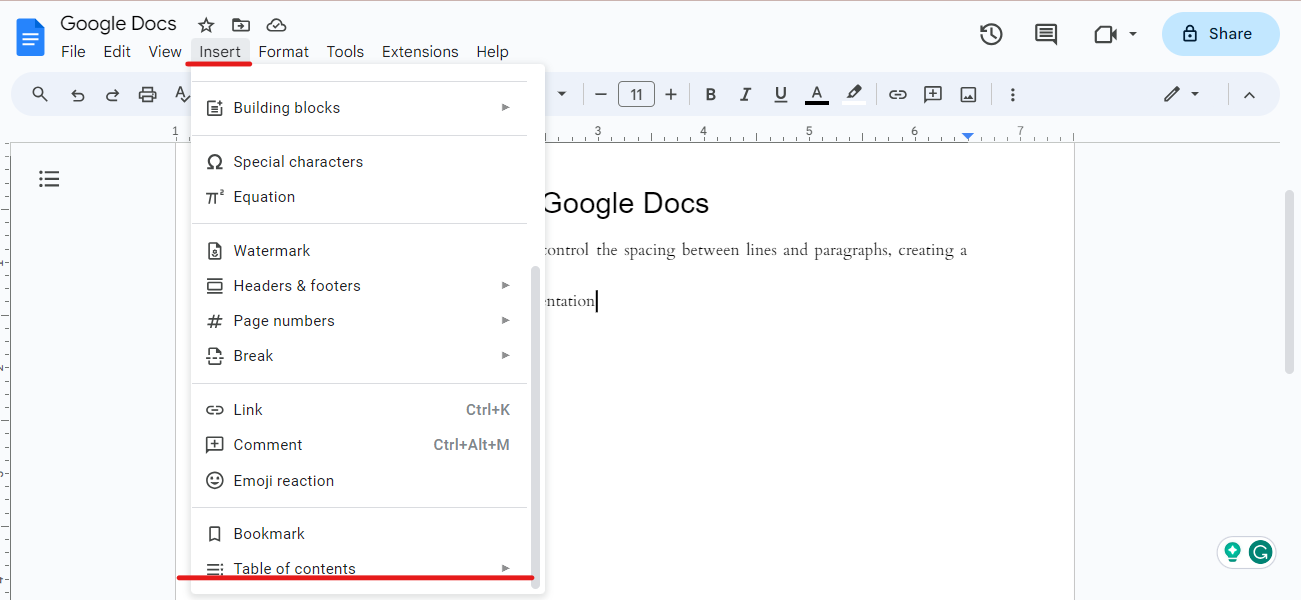Toggle italic formatting
Image resolution: width=1301 pixels, height=600 pixels.
(745, 95)
